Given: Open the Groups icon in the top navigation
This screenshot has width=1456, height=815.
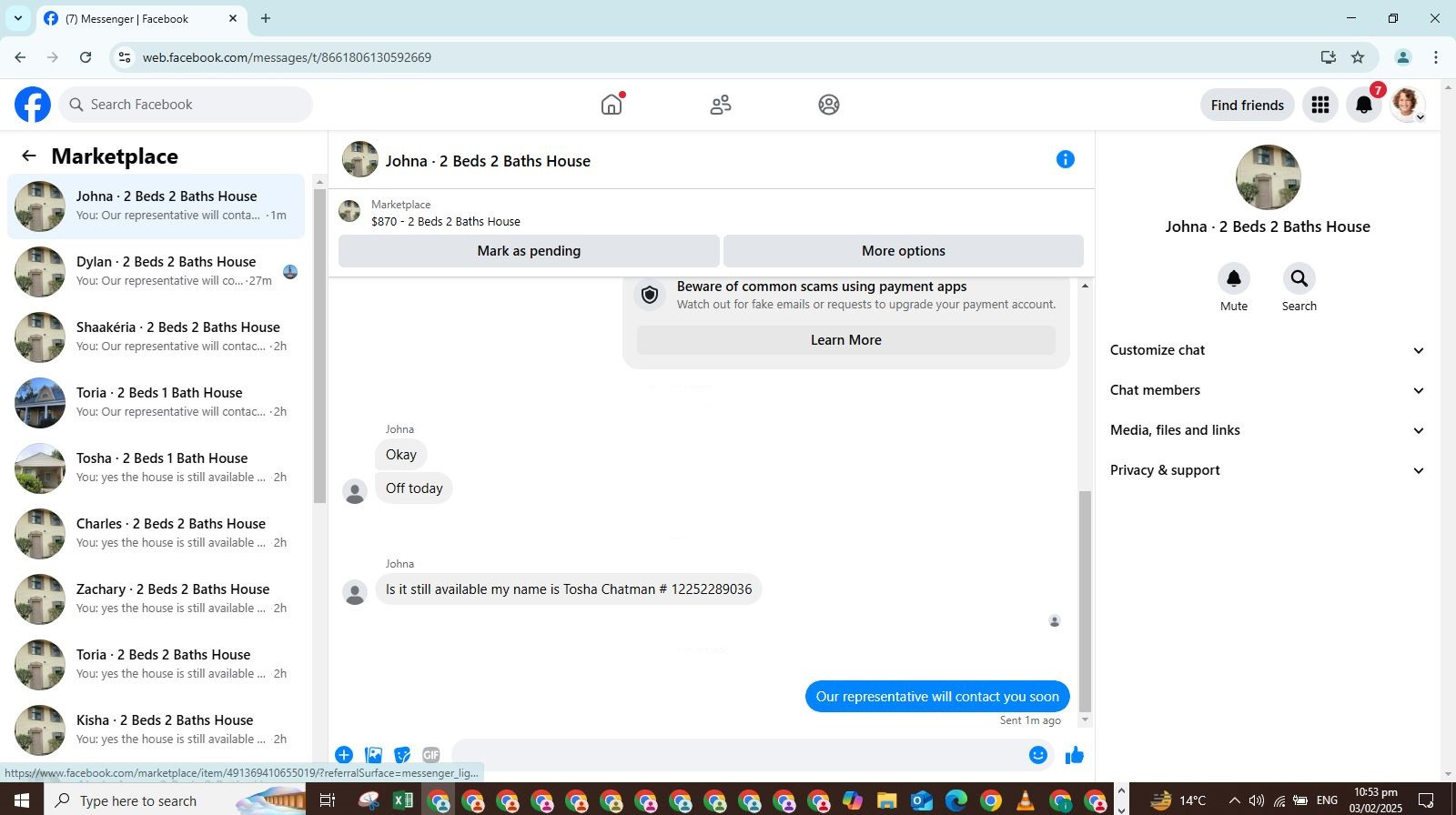Looking at the screenshot, I should pyautogui.click(x=829, y=105).
